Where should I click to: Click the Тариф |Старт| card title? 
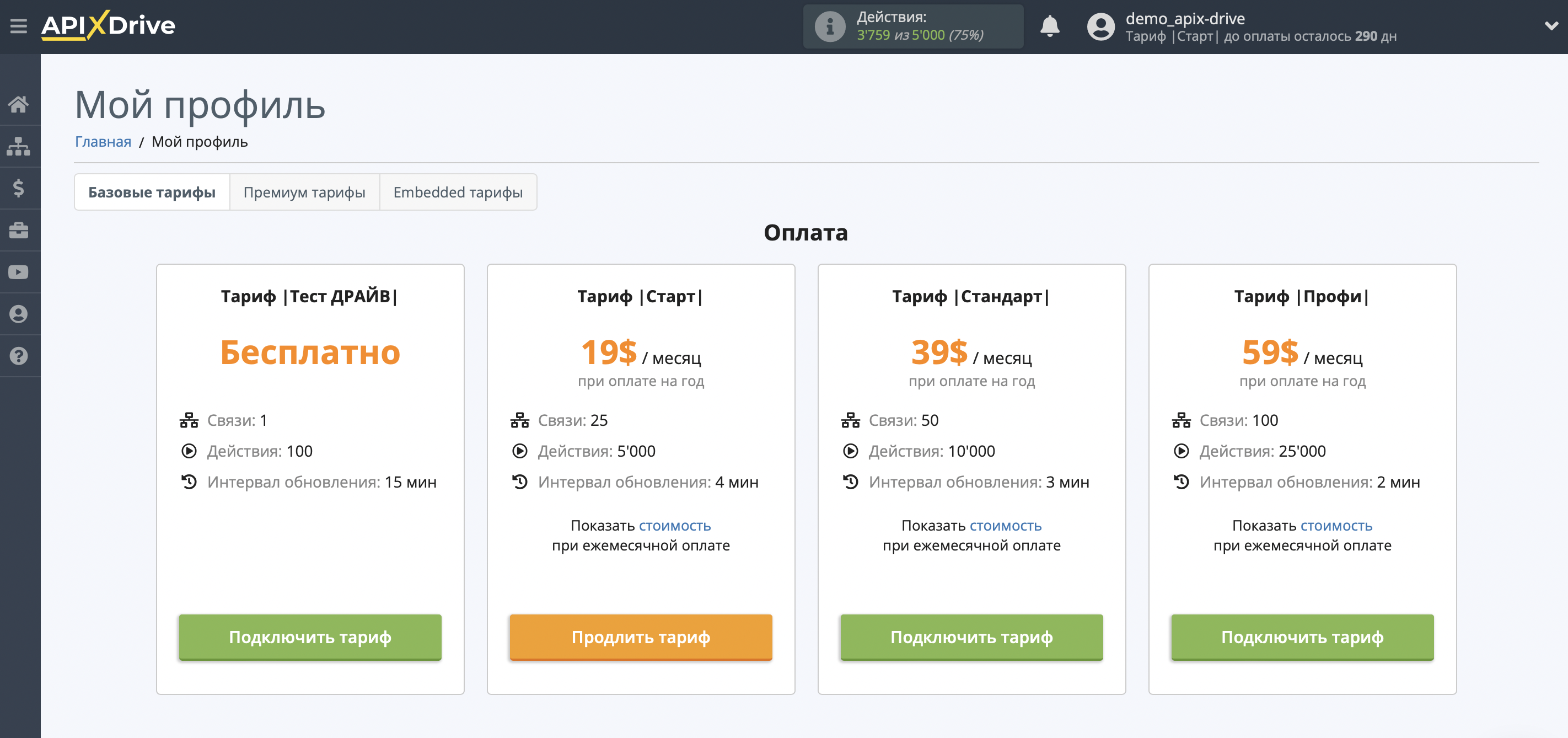click(x=640, y=297)
